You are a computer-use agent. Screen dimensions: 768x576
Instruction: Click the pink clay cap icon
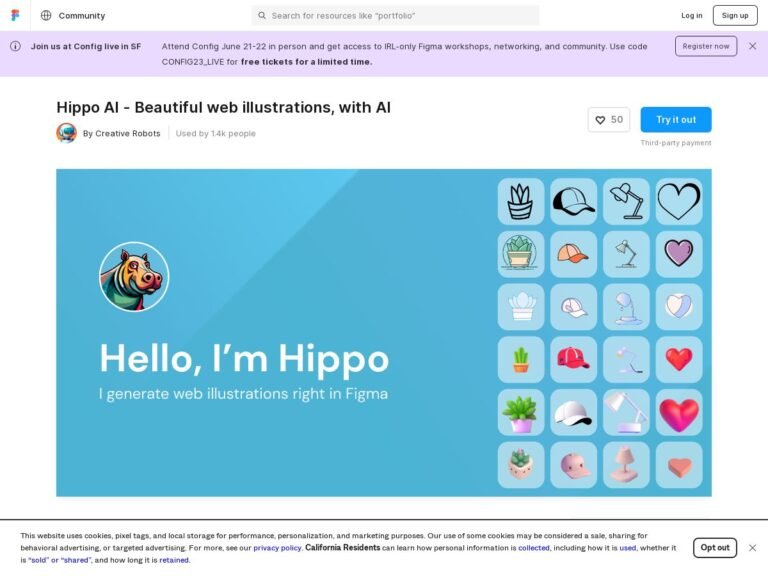(574, 465)
